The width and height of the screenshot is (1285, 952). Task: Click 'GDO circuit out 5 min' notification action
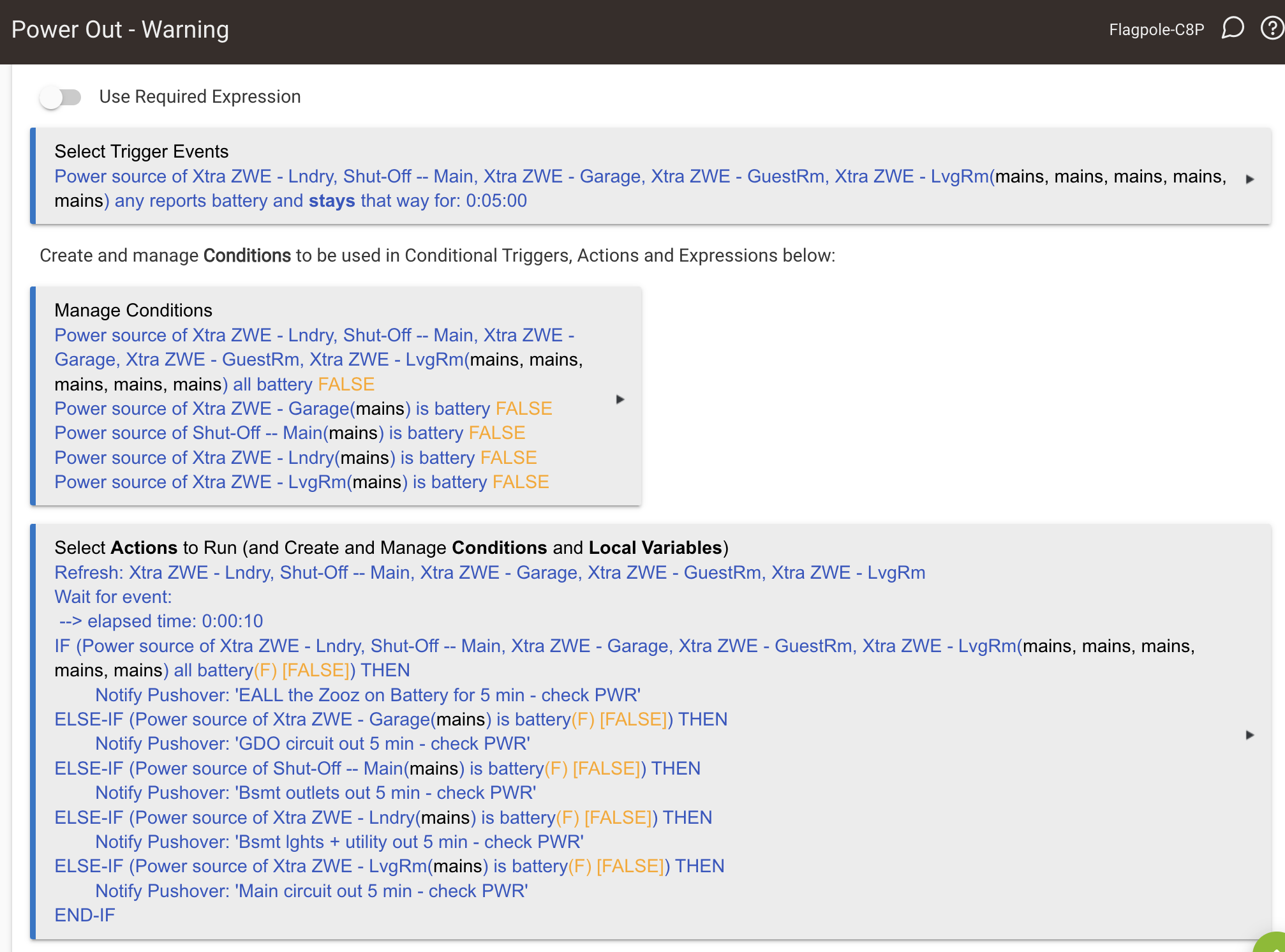(313, 743)
